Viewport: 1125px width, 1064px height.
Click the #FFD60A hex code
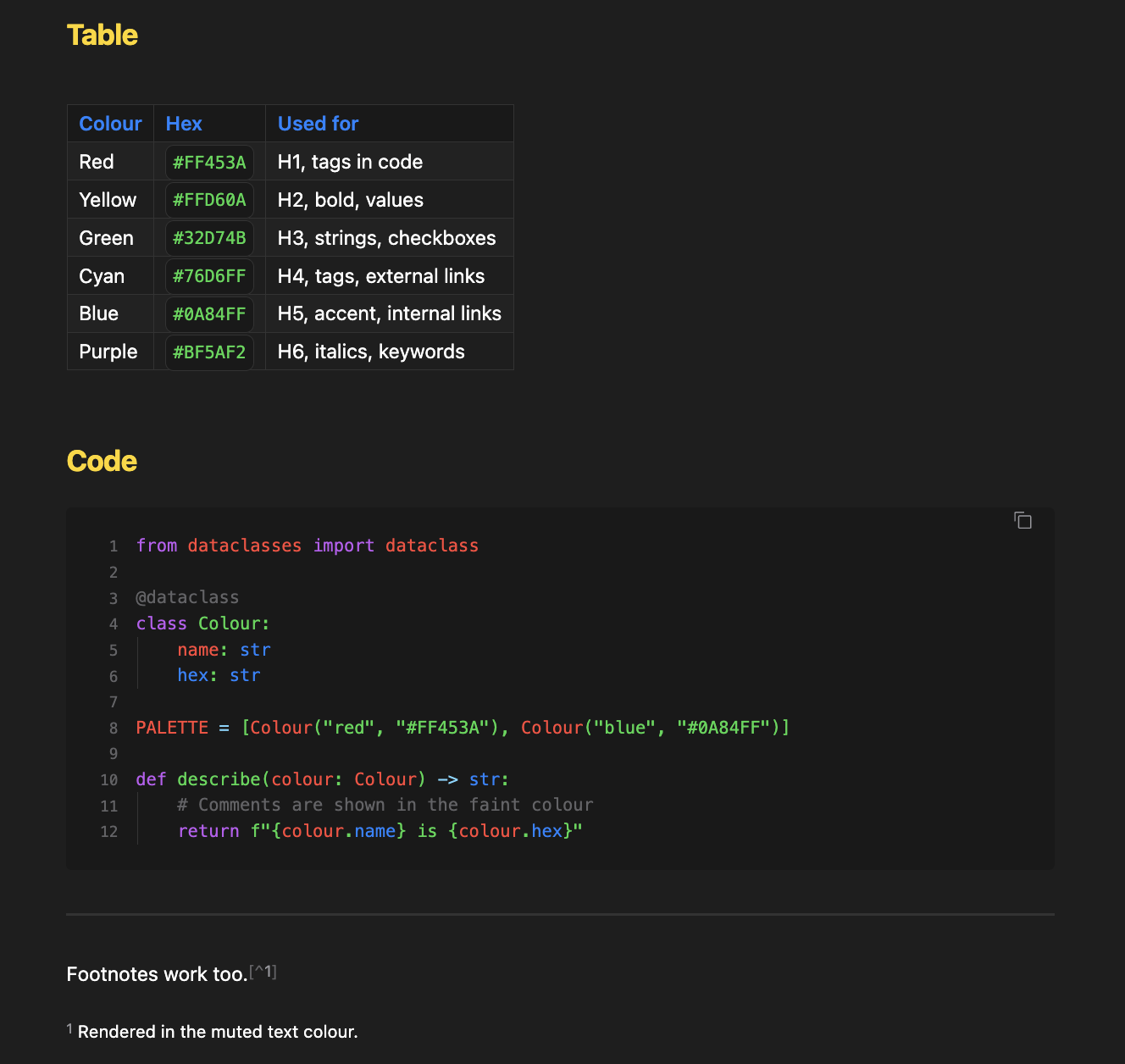209,200
